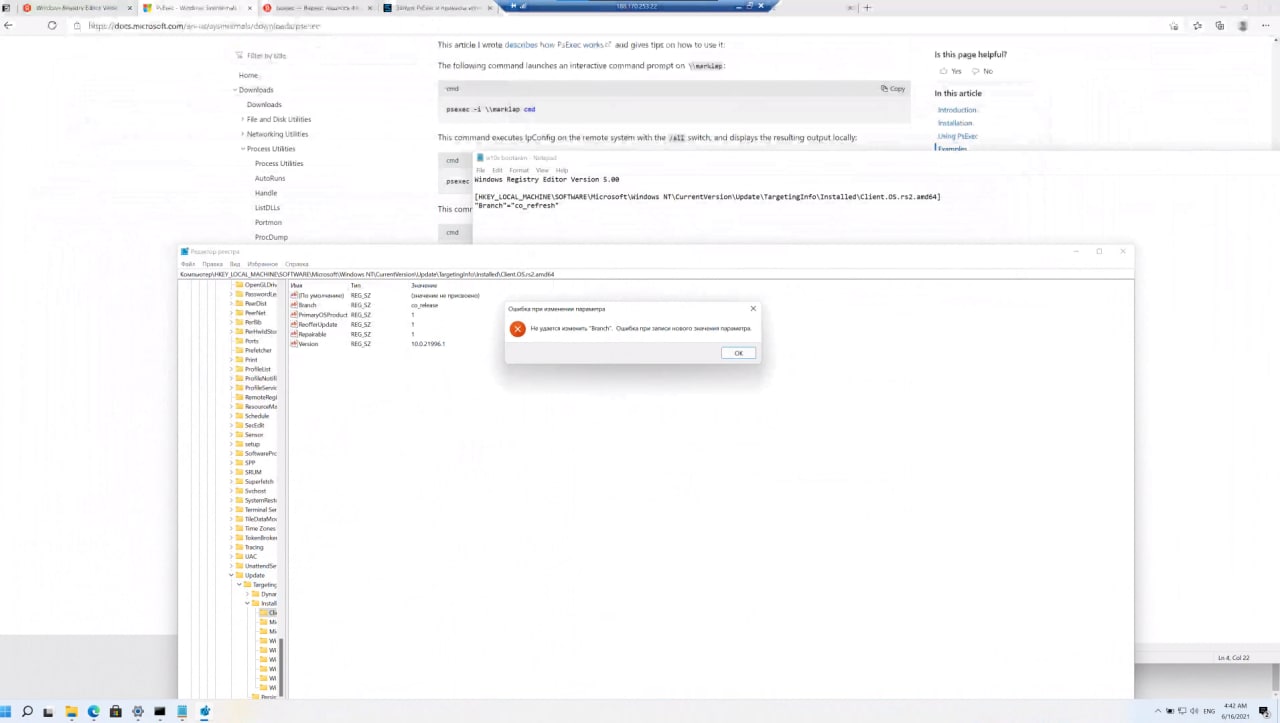Click the Version value's string icon
Image resolution: width=1280 pixels, height=723 pixels.
[294, 344]
